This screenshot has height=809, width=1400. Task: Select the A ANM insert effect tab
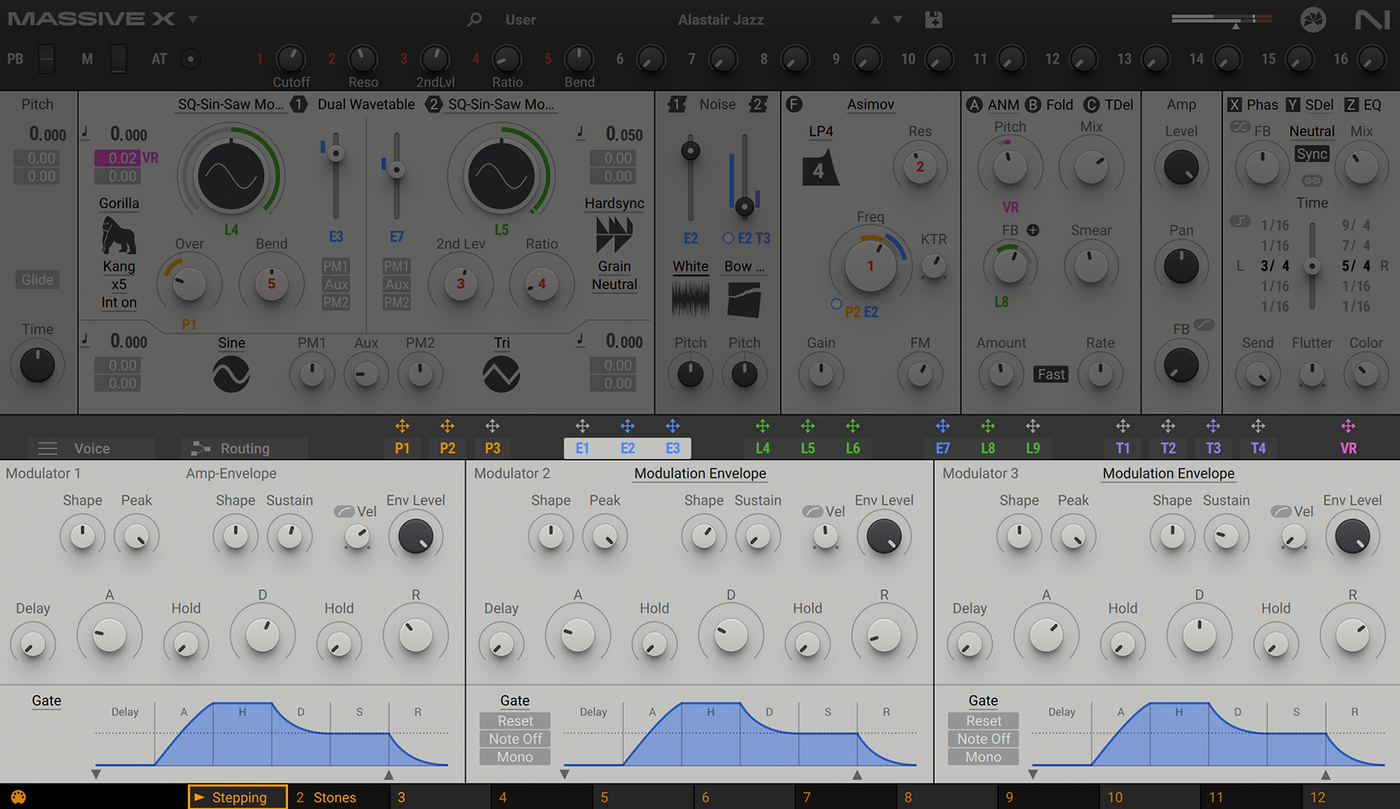(x=993, y=104)
